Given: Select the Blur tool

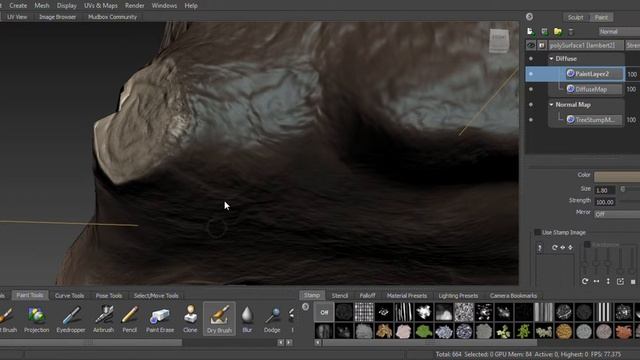Looking at the screenshot, I should tap(247, 319).
